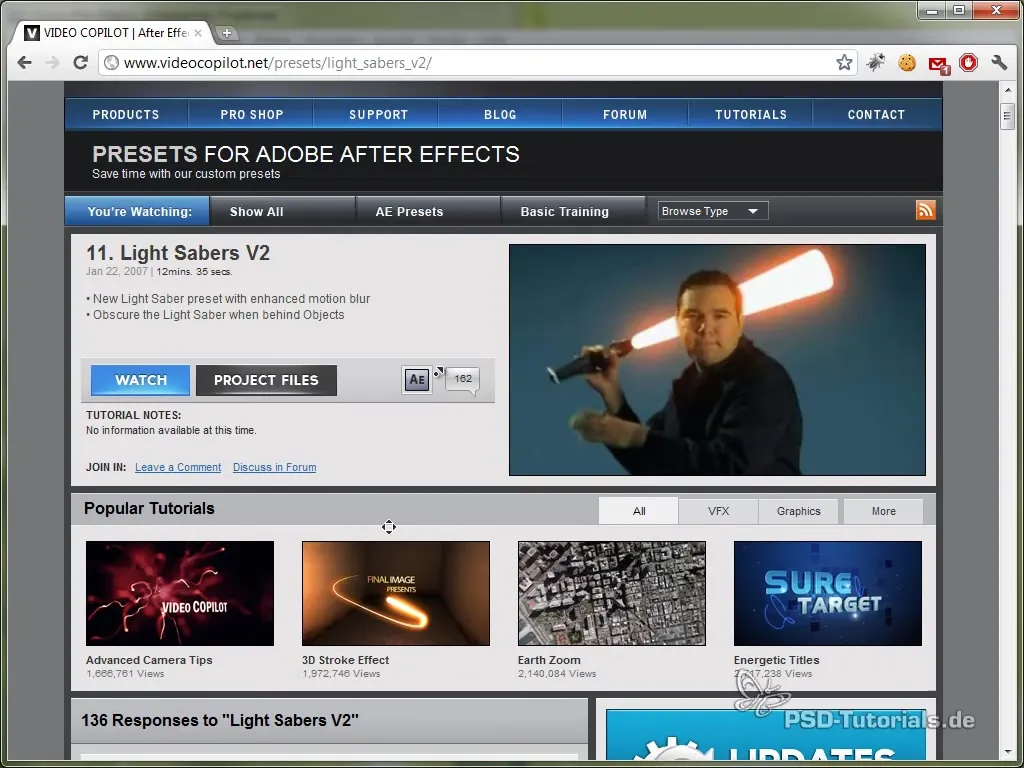The height and width of the screenshot is (768, 1024).
Task: Select the VFX popular tutorials tab
Action: (718, 511)
